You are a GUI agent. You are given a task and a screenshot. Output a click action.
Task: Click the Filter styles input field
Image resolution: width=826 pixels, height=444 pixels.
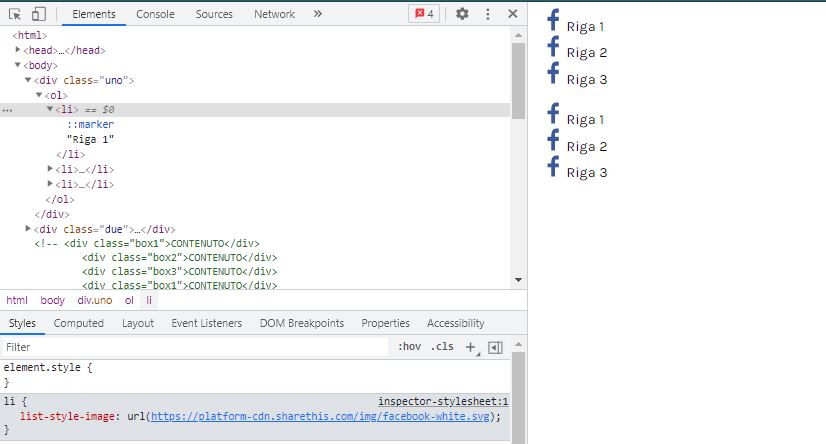pyautogui.click(x=195, y=347)
